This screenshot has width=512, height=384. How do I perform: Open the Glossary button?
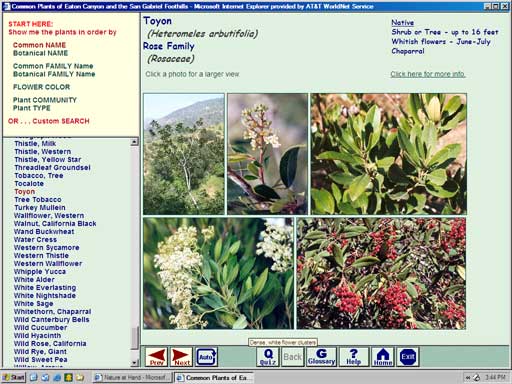321,357
